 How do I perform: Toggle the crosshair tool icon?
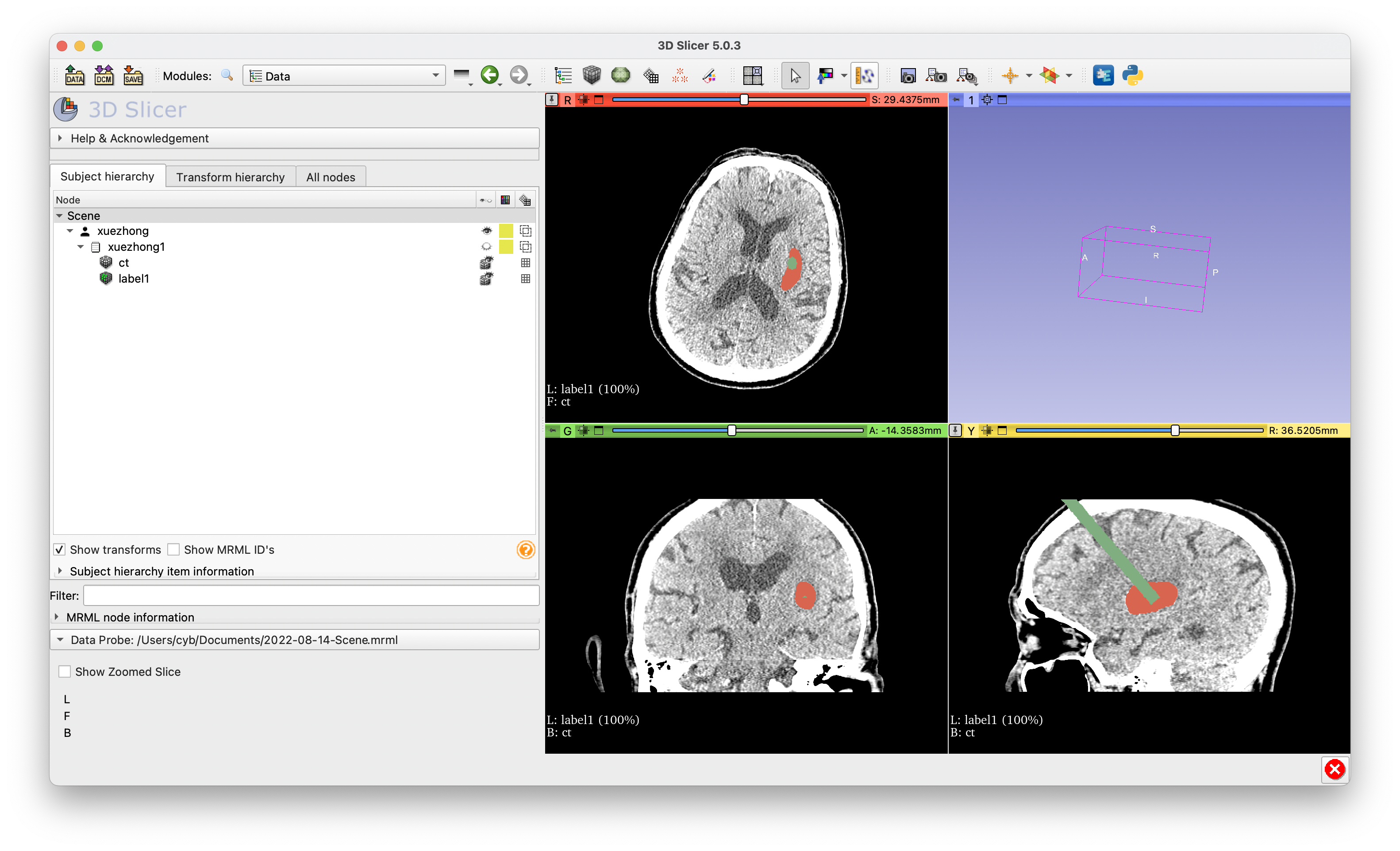click(x=1010, y=75)
